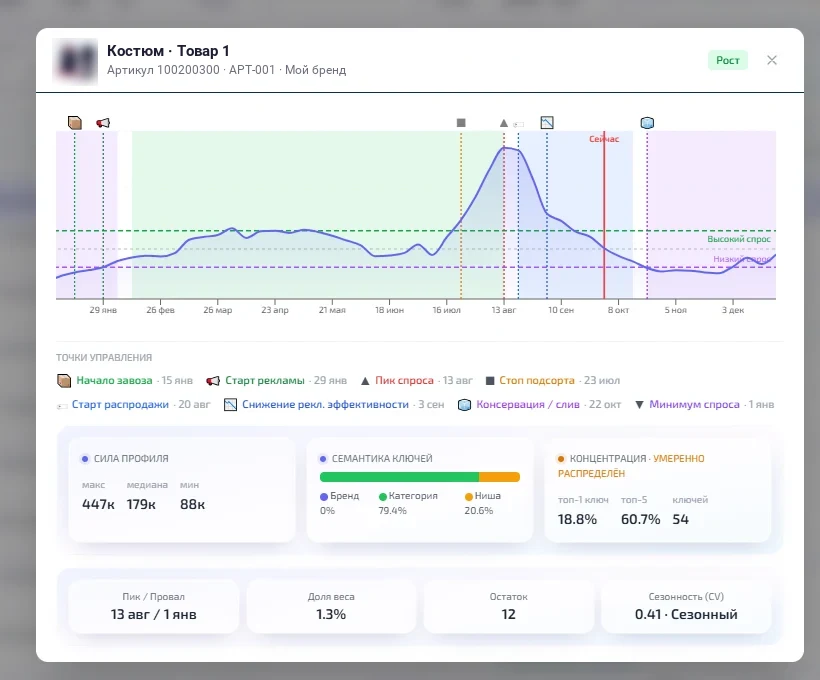
Task: Click the Рост status badge
Action: click(x=727, y=60)
